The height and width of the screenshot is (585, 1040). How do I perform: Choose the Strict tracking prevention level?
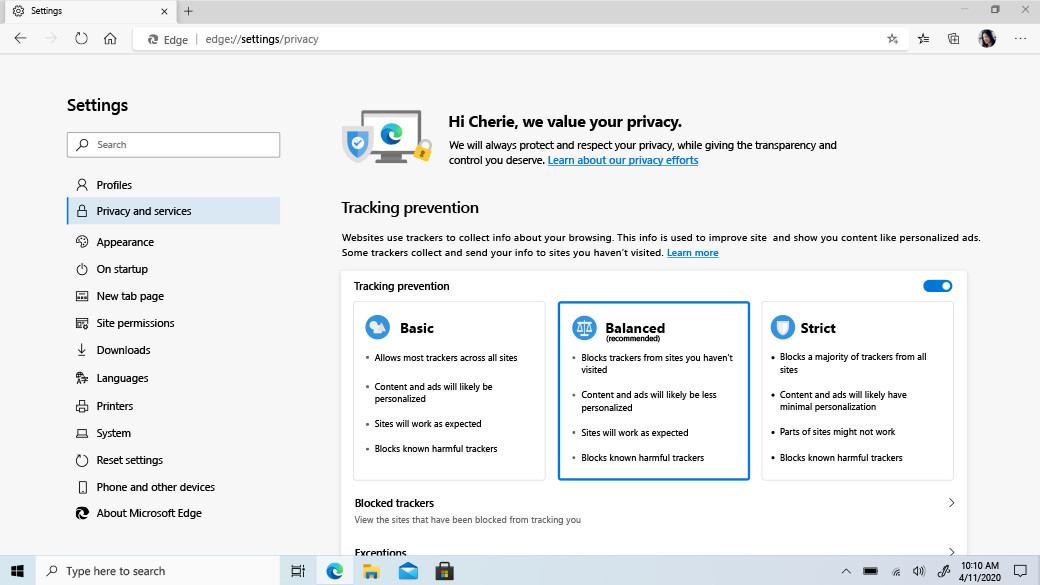tap(857, 391)
